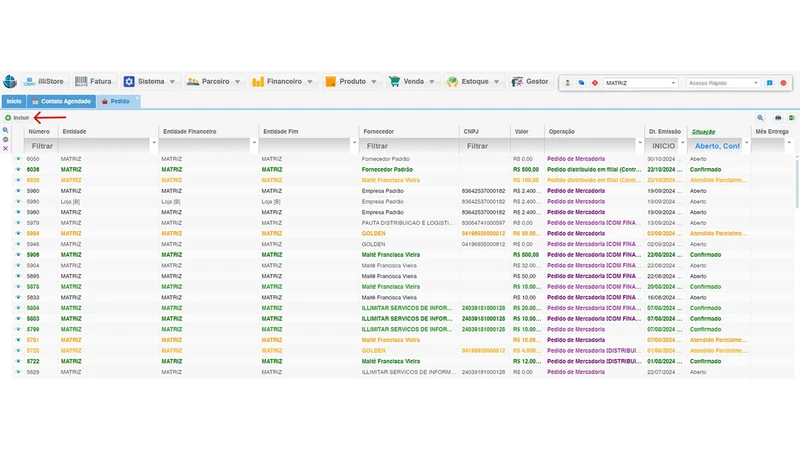Open the chat messages icon
Viewport: 800px width, 450px height.
click(581, 83)
